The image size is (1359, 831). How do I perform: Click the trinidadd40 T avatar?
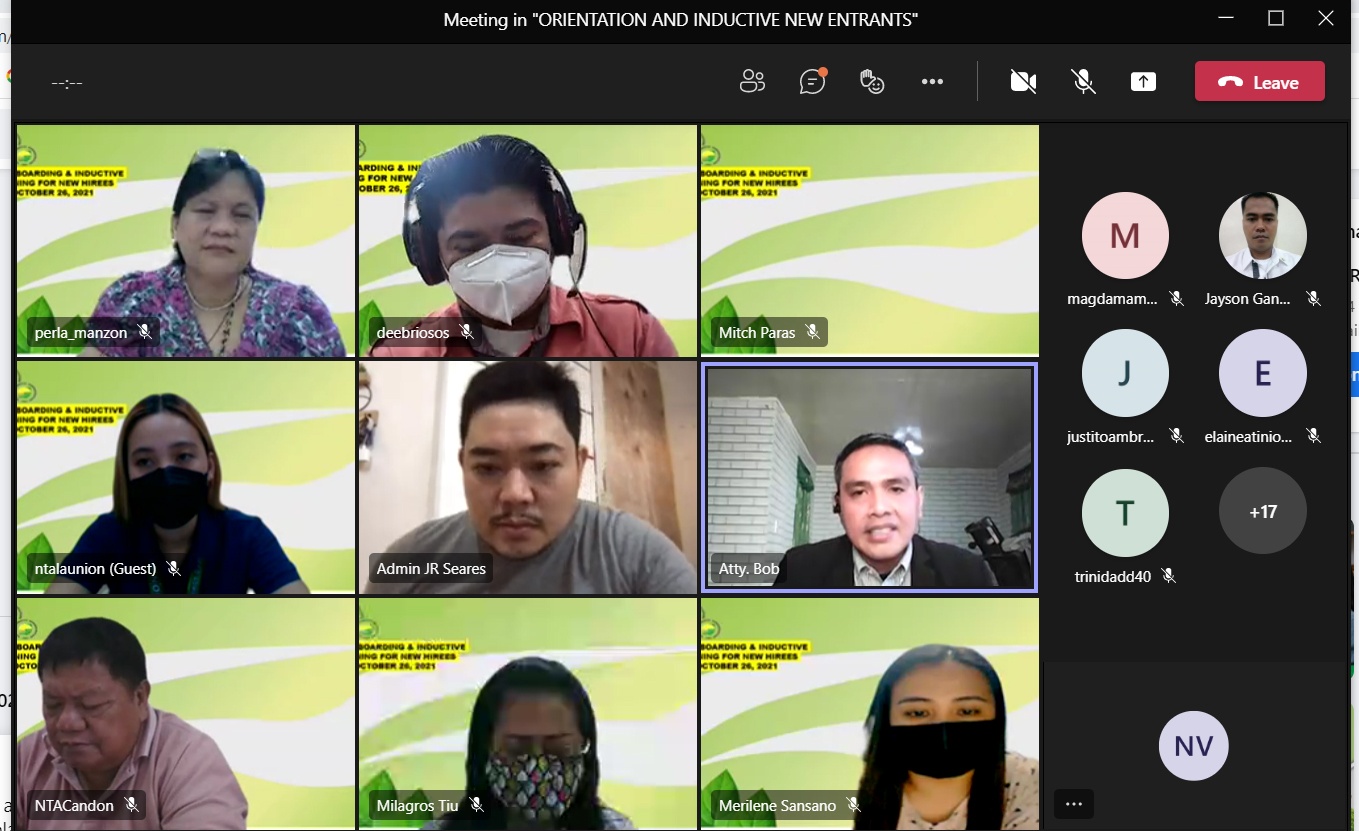(1125, 513)
